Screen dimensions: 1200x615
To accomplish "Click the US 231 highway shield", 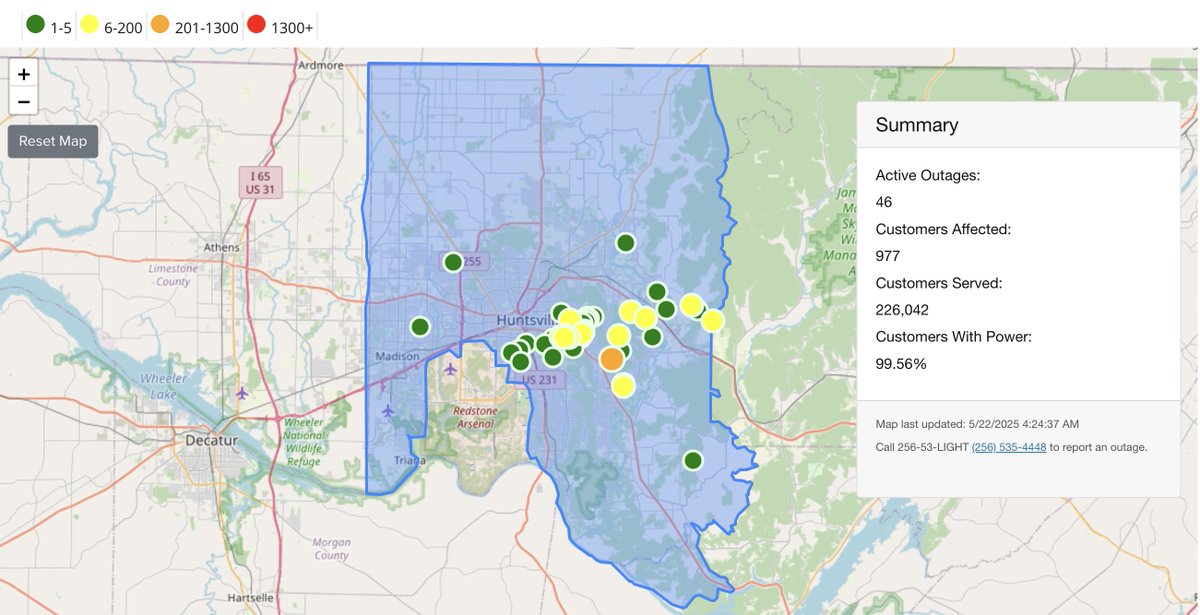I will click(541, 379).
